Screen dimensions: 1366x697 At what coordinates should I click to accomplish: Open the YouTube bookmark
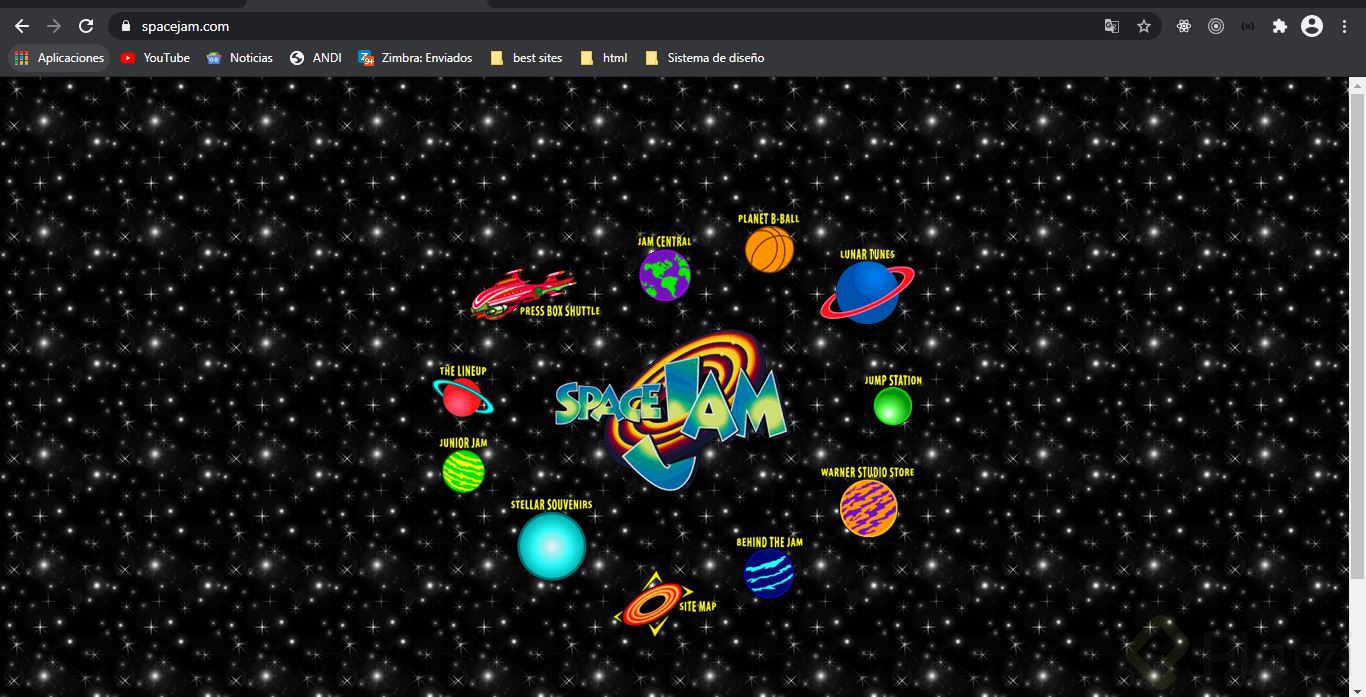coord(155,58)
